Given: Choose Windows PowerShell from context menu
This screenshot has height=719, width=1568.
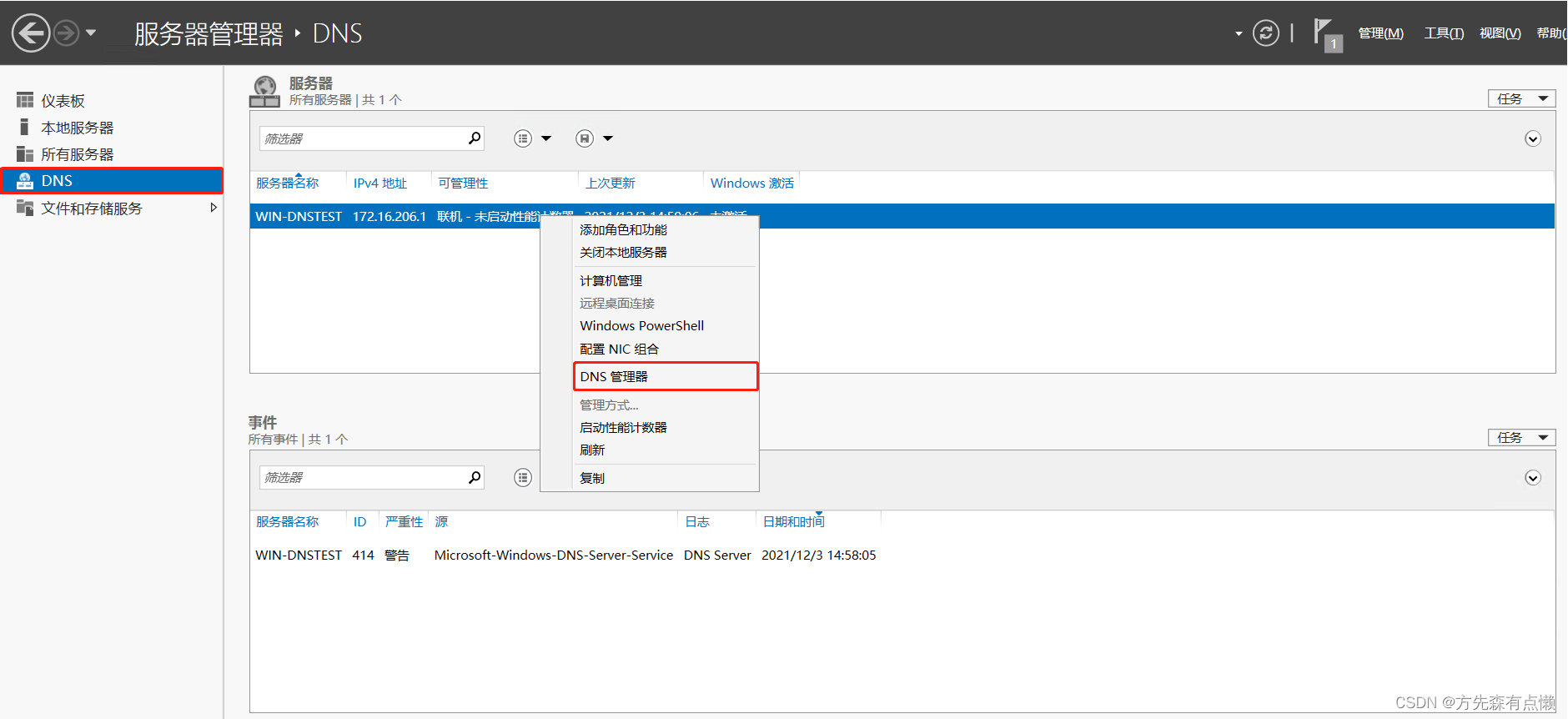Looking at the screenshot, I should [642, 325].
